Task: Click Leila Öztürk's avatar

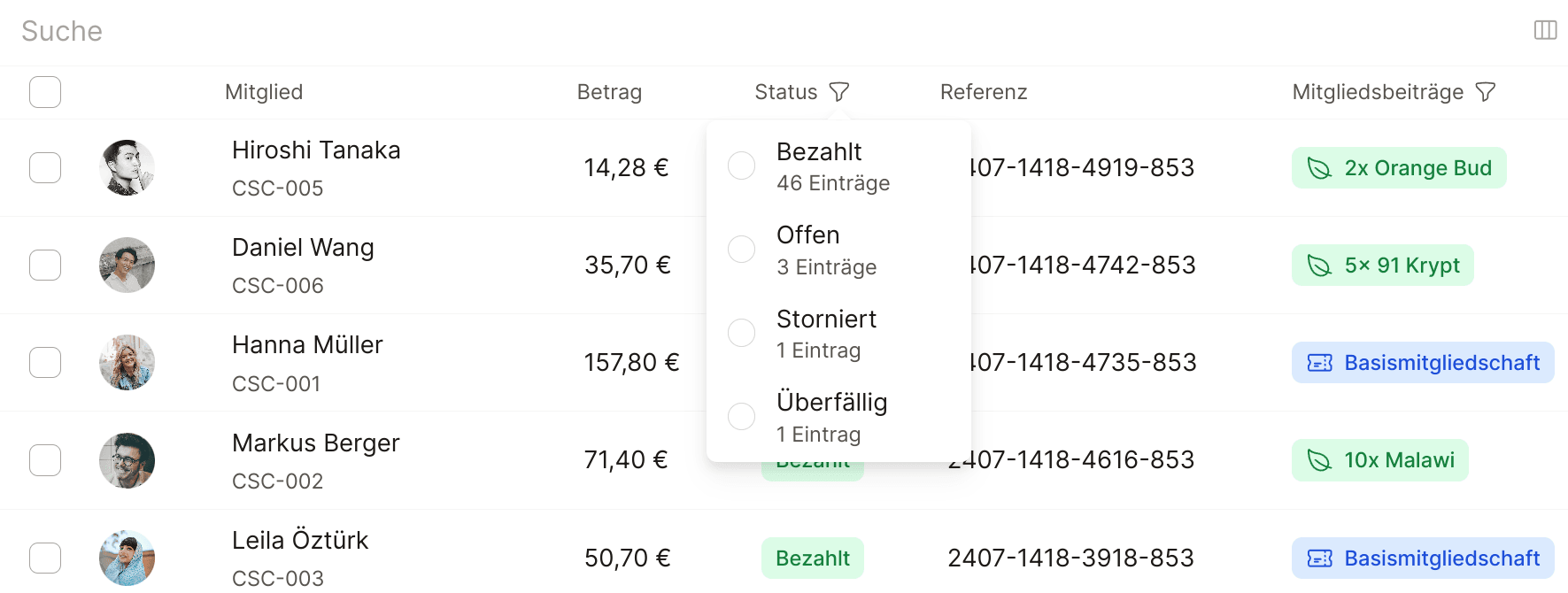Action: 127,558
